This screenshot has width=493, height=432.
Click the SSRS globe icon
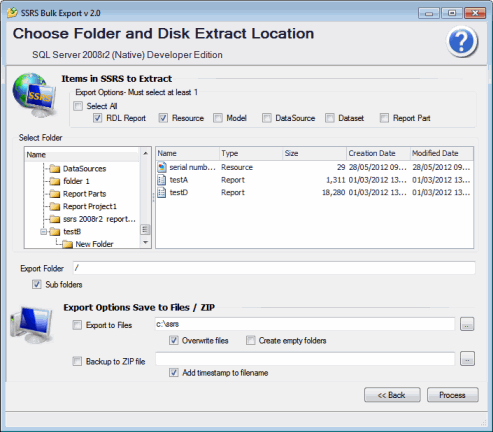[x=34, y=95]
